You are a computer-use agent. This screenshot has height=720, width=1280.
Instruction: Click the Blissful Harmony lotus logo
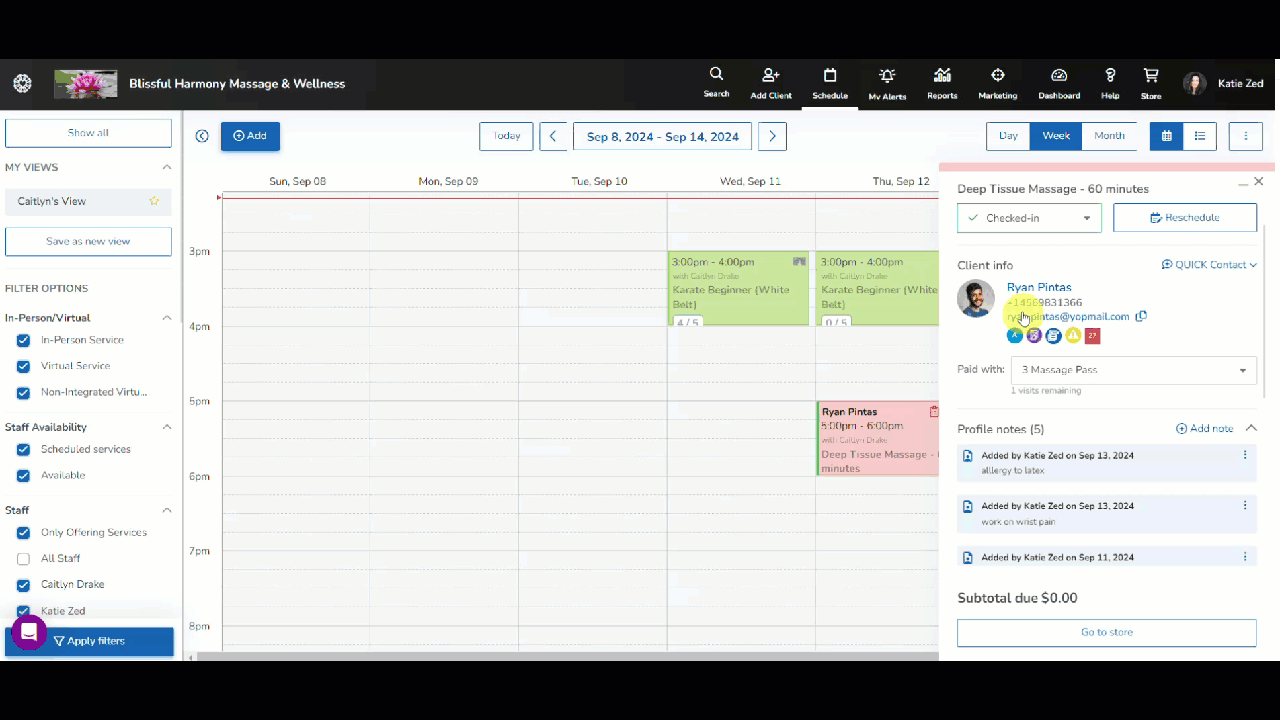coord(85,84)
